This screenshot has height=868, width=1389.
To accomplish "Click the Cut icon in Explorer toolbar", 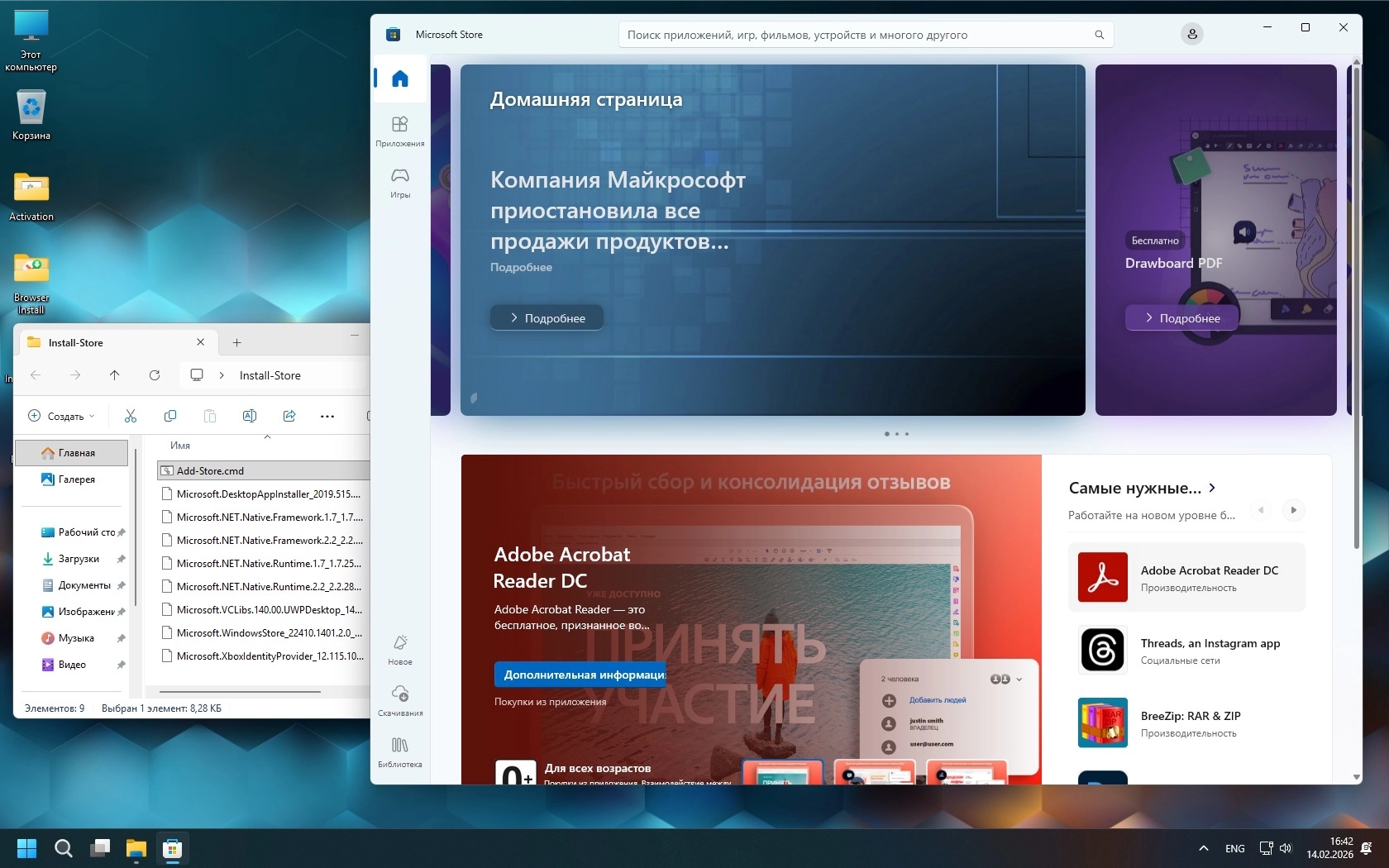I will (x=131, y=416).
